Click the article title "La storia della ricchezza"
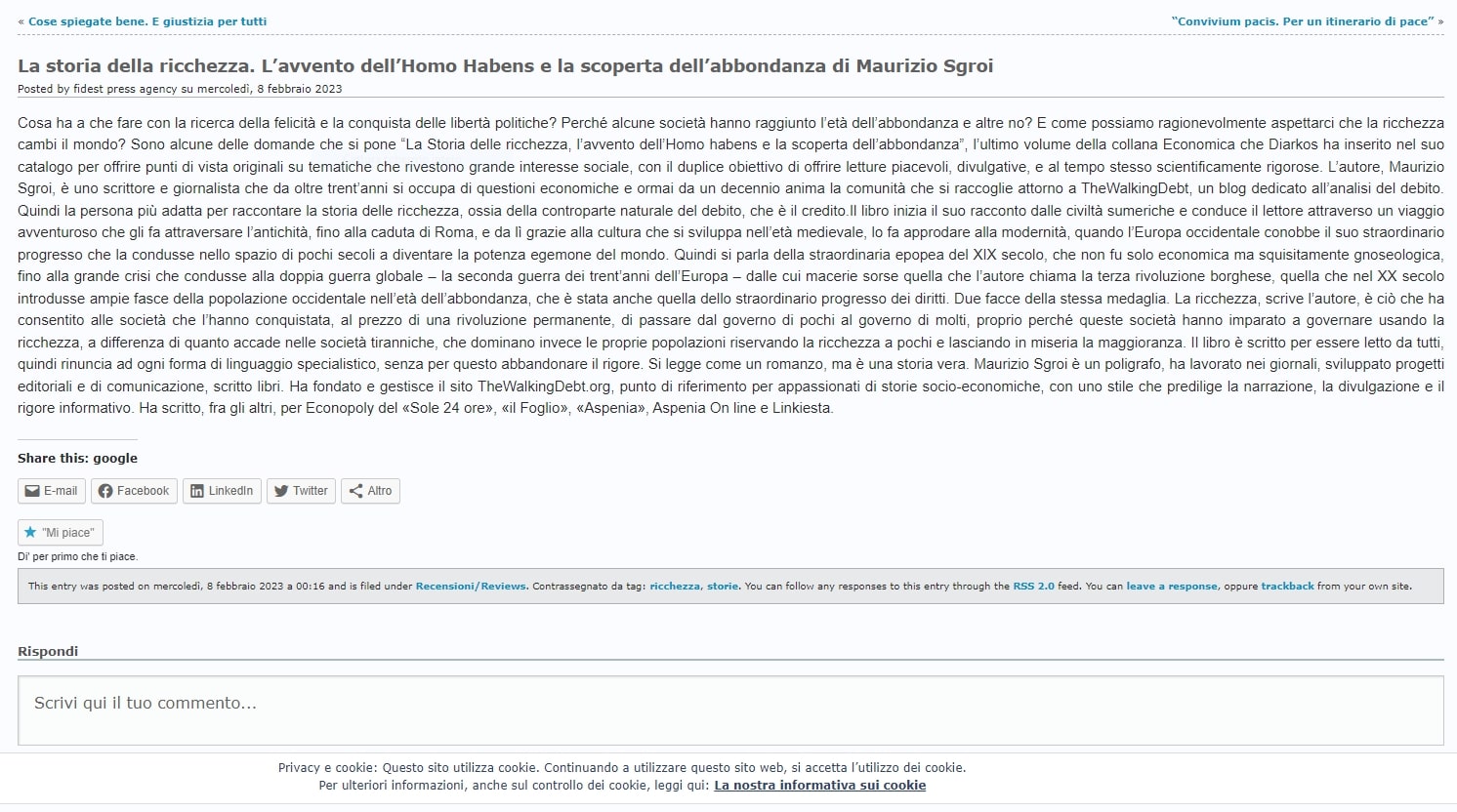The image size is (1457, 812). (x=505, y=66)
